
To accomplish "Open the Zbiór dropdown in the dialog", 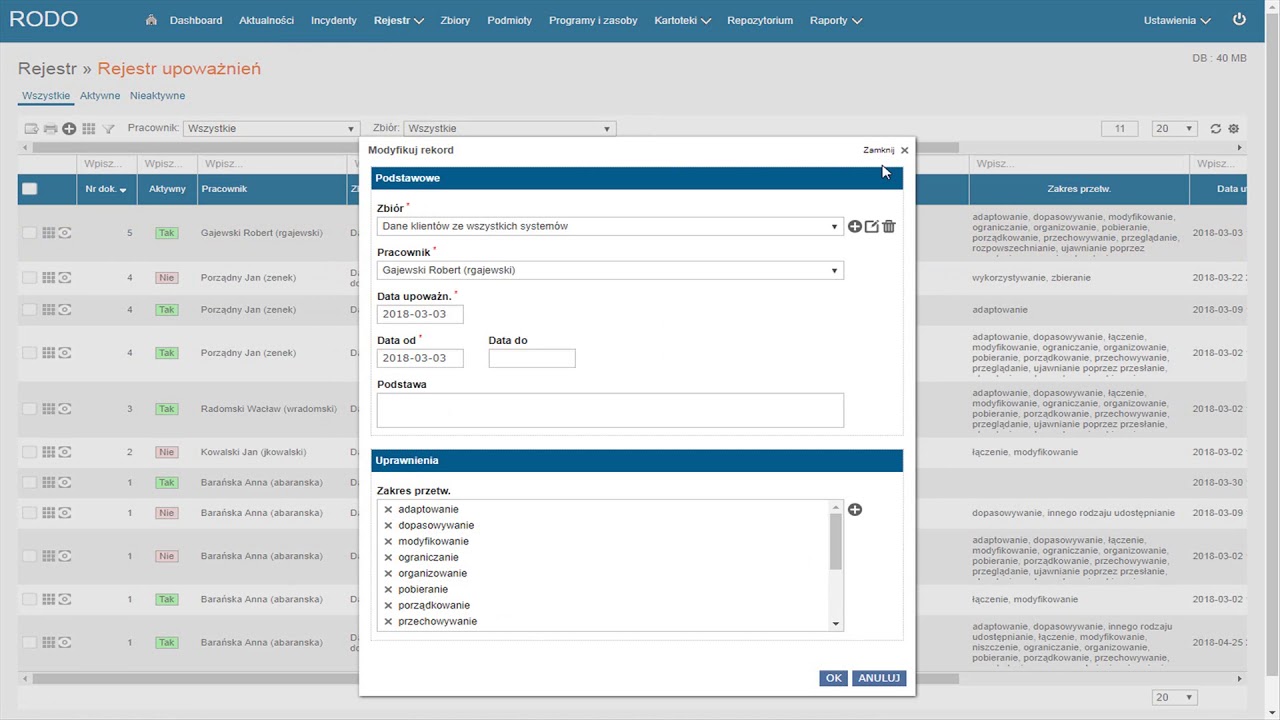I will (610, 227).
